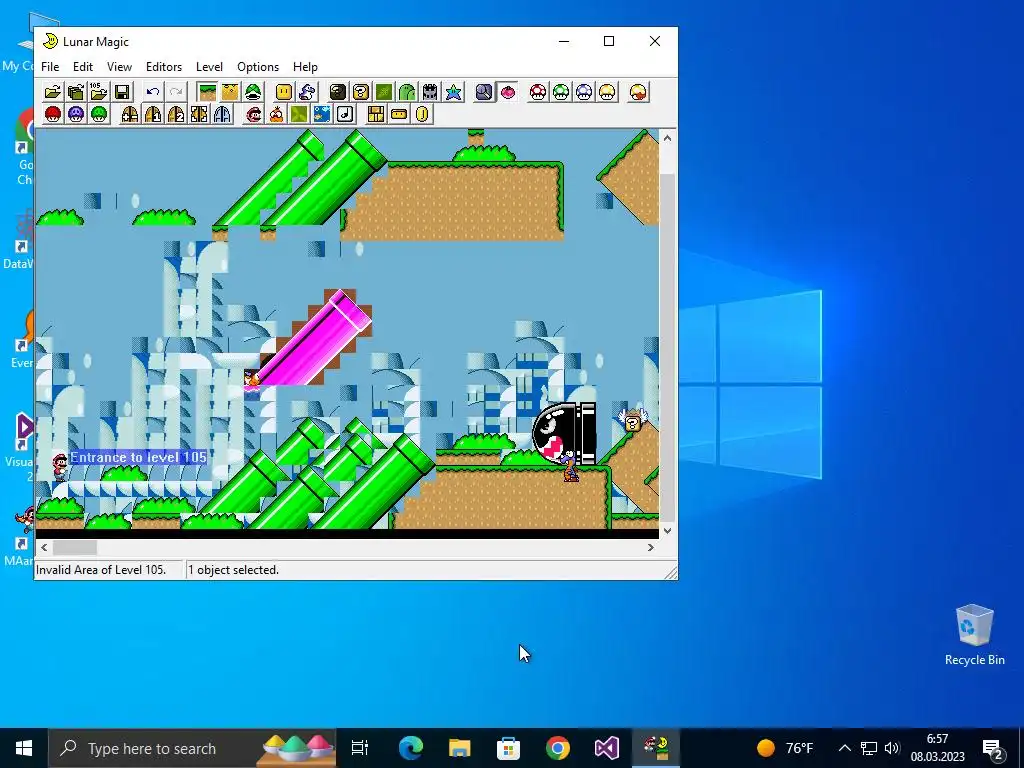Select the green Koopa shell sprite mode icon
1024x768 pixels.
click(x=253, y=92)
